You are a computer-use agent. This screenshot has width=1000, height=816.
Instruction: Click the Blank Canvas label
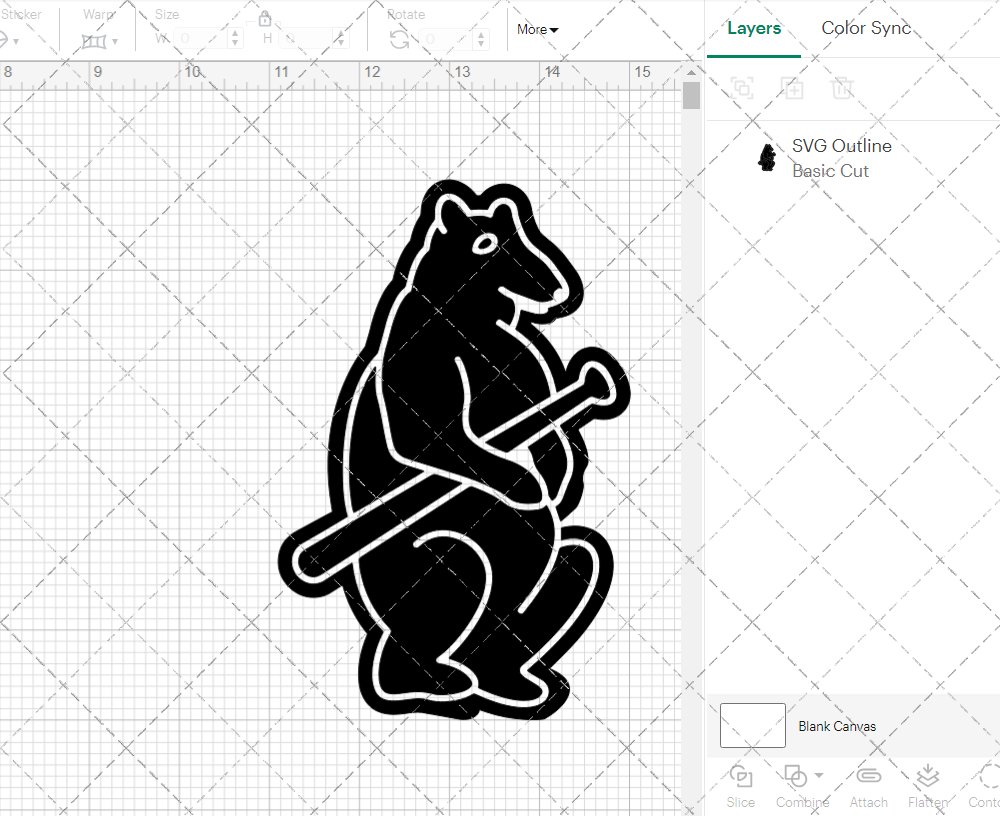(x=837, y=726)
